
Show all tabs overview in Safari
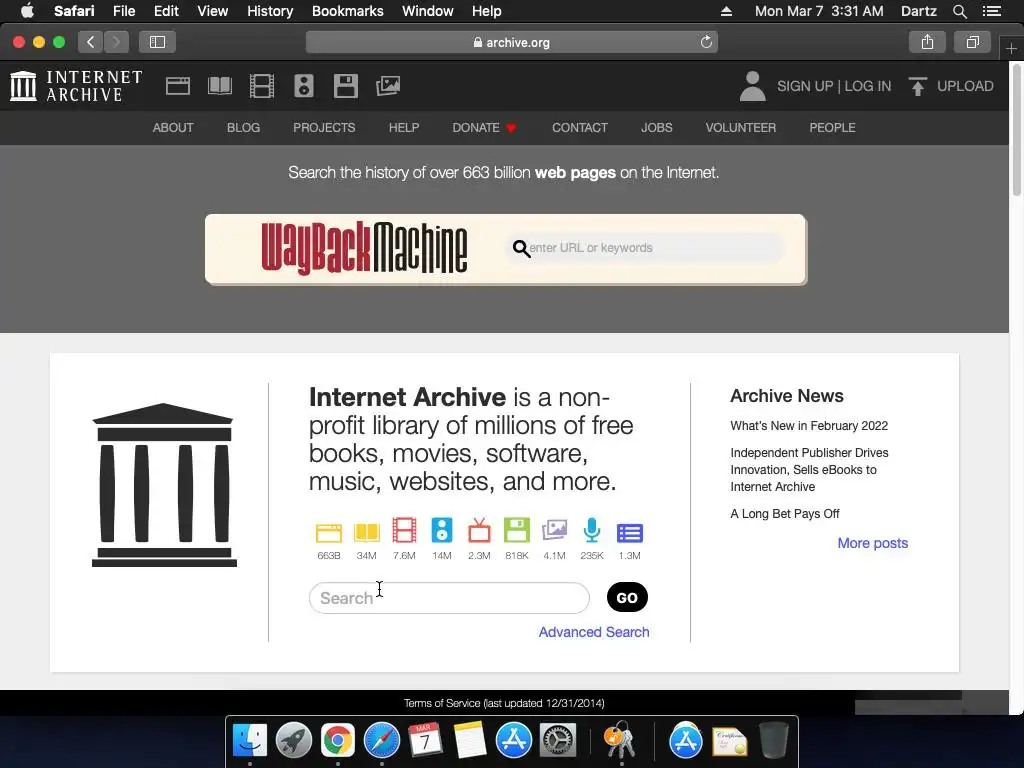(x=972, y=42)
